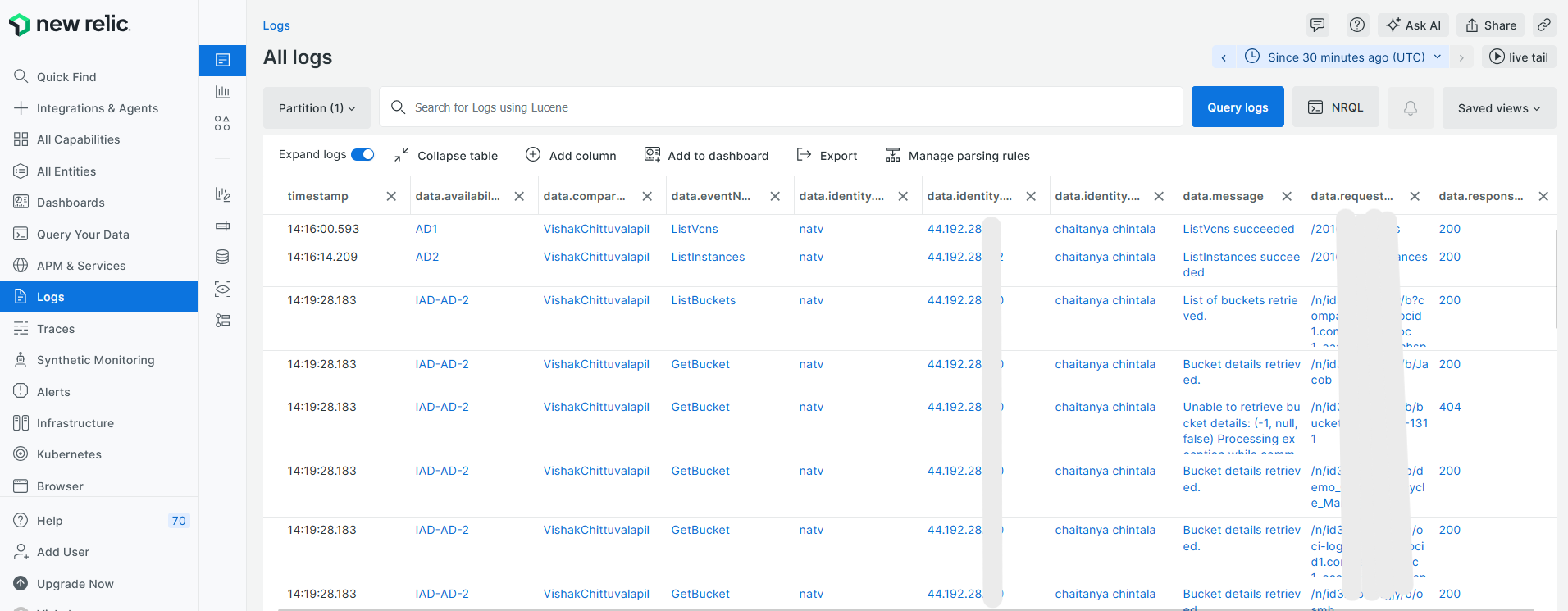Click the 404 response status cell
The image size is (1568, 611).
(1450, 407)
